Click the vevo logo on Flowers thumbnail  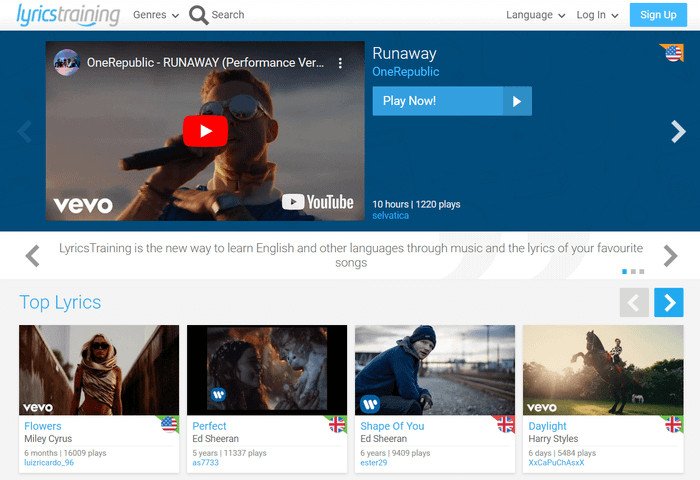[x=38, y=408]
